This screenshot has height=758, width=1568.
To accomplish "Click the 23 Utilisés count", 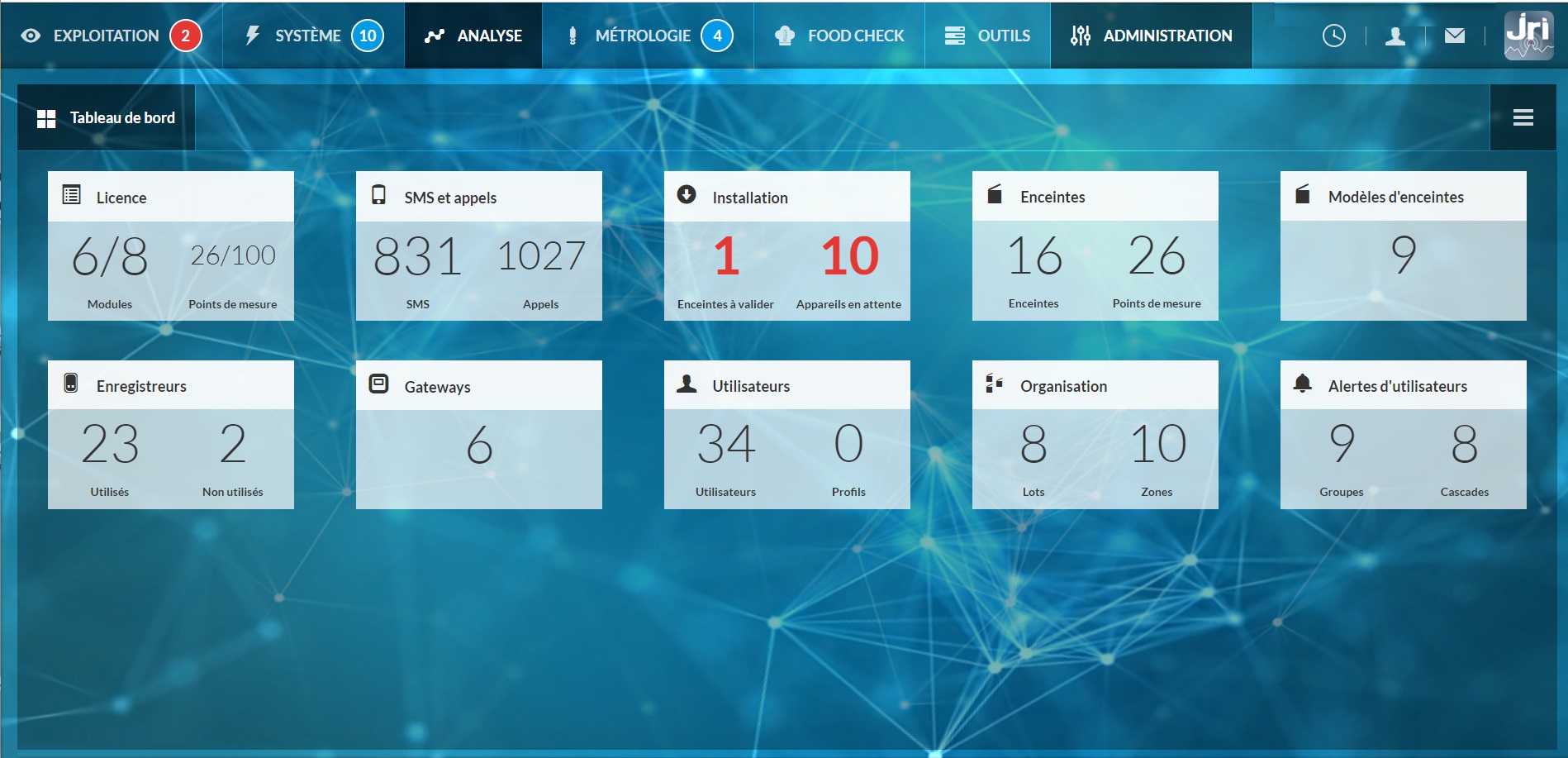I will coord(110,444).
